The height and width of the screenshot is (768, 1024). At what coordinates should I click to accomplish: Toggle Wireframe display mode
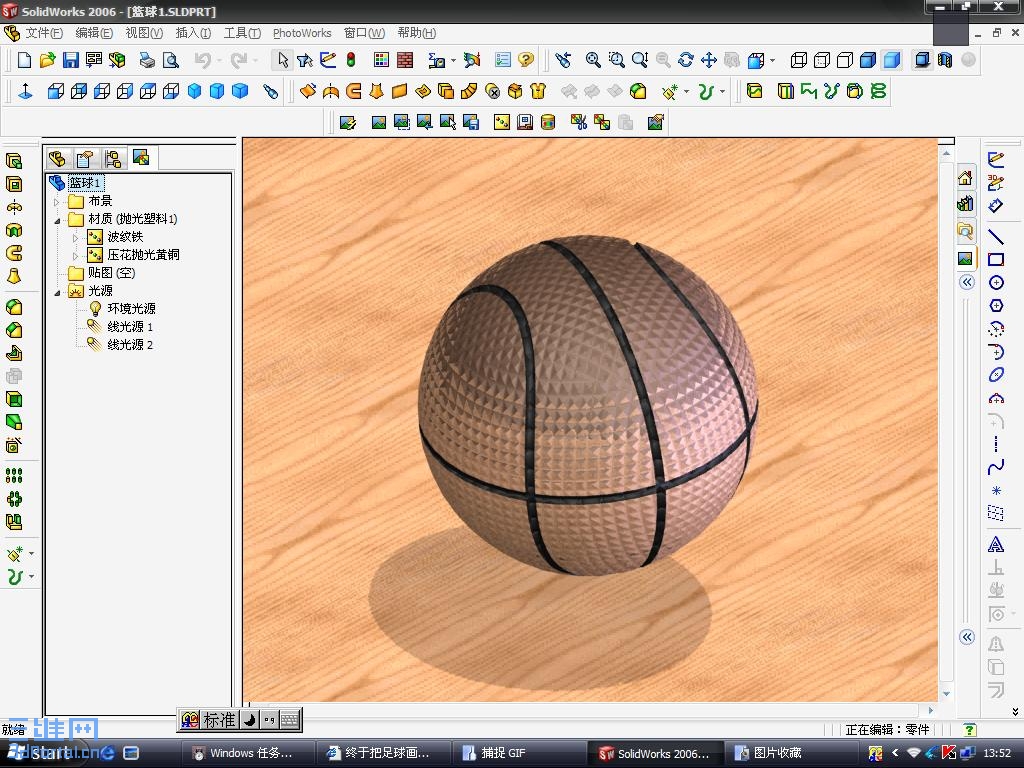[x=799, y=60]
